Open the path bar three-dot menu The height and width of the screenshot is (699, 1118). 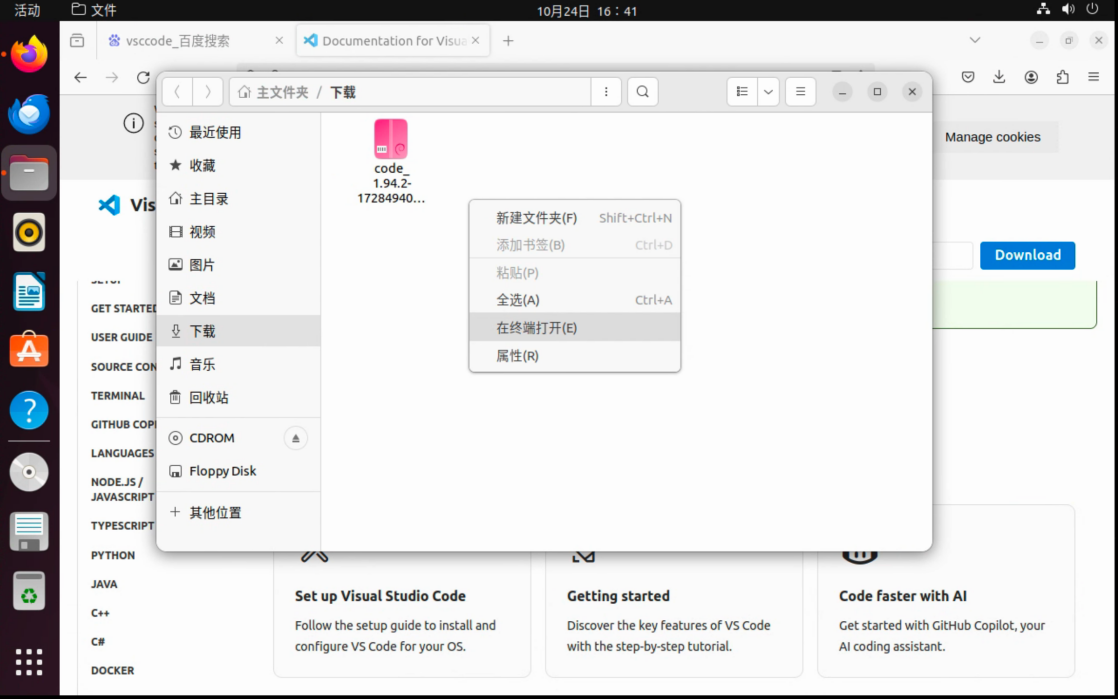tap(606, 92)
